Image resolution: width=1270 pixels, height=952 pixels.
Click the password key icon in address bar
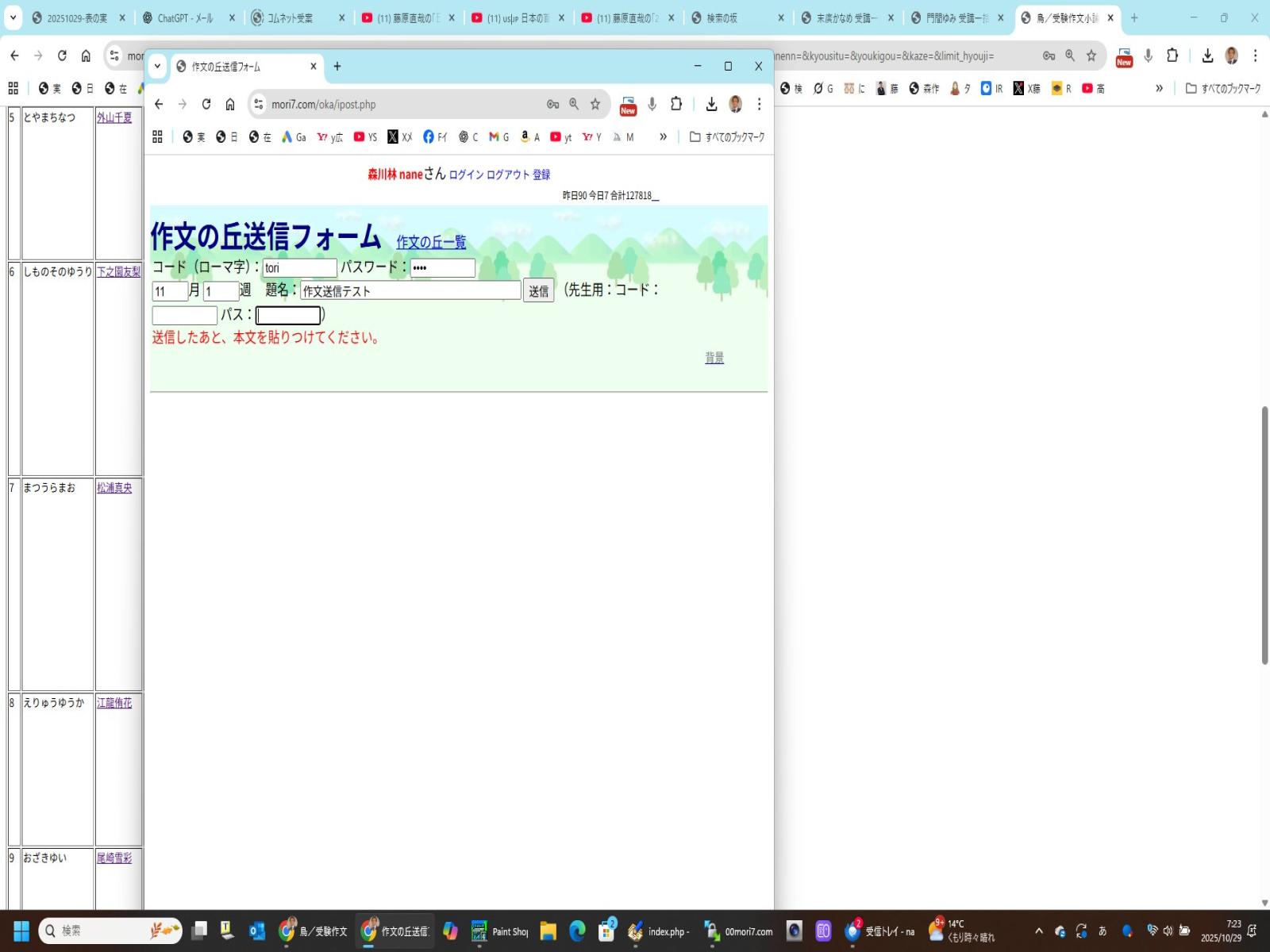click(x=553, y=104)
